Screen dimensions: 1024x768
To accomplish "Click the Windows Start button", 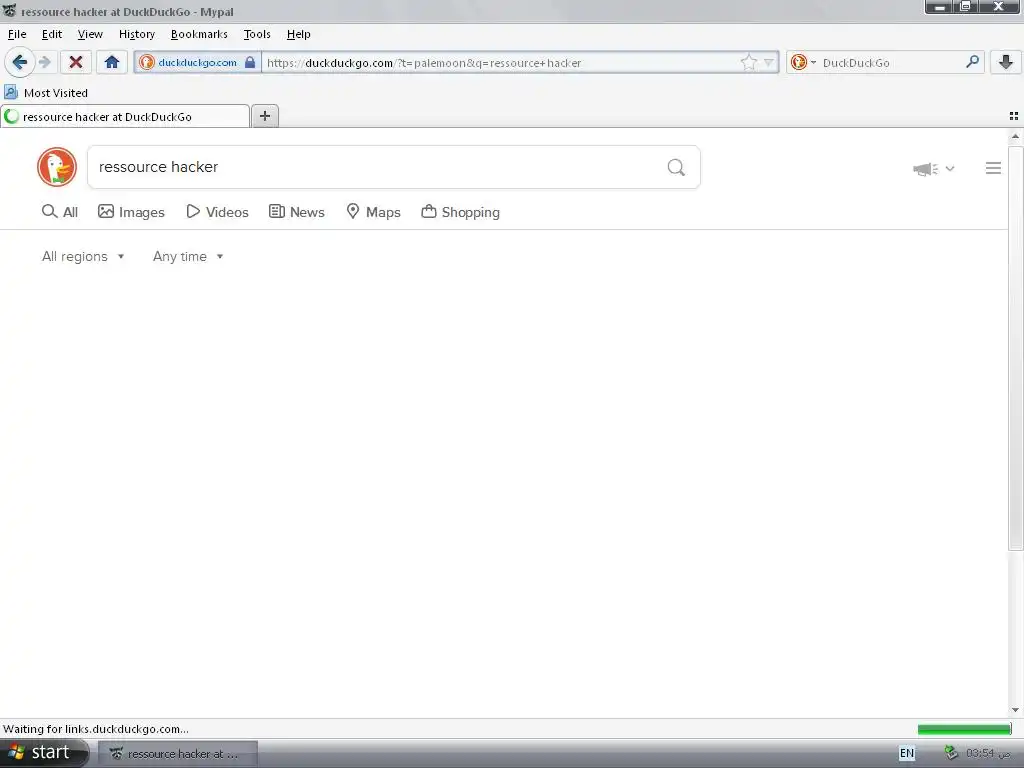I will click(x=44, y=753).
